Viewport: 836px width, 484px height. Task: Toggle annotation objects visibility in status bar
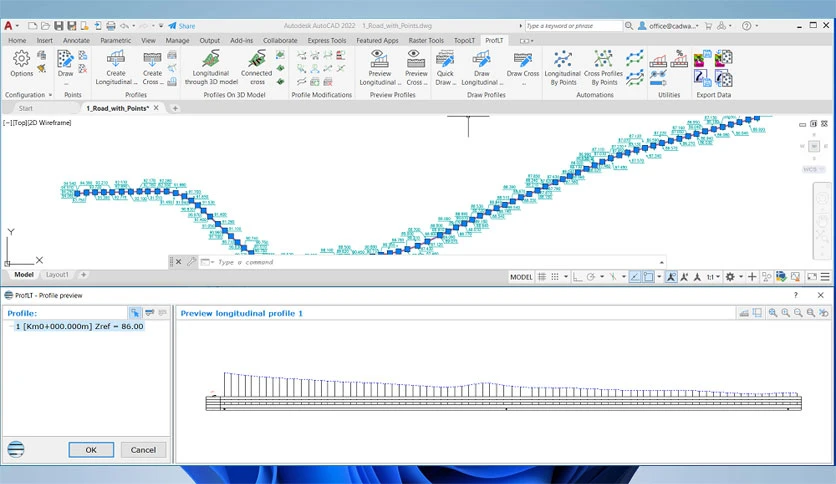[x=671, y=277]
